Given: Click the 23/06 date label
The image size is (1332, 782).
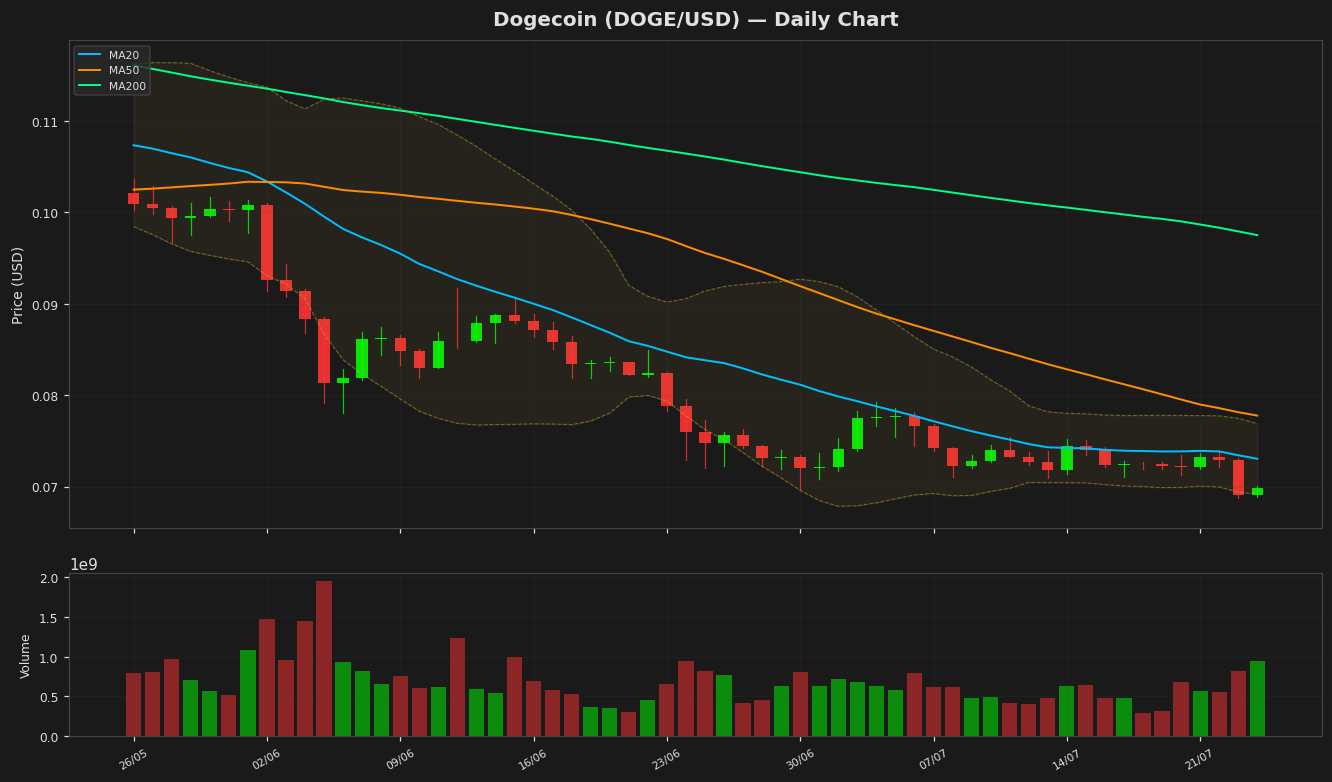Looking at the screenshot, I should (x=666, y=760).
